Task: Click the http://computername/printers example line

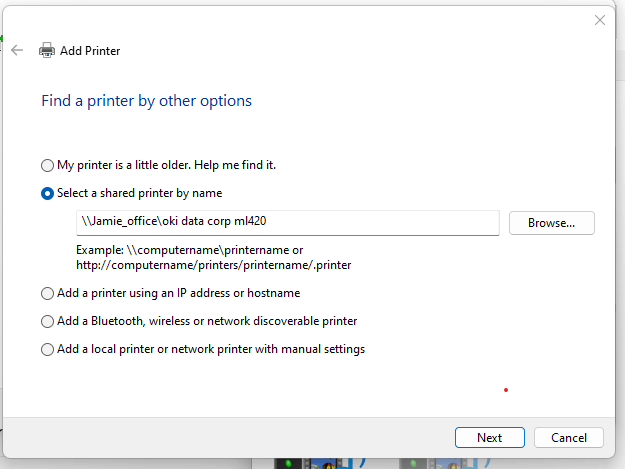Action: point(214,265)
